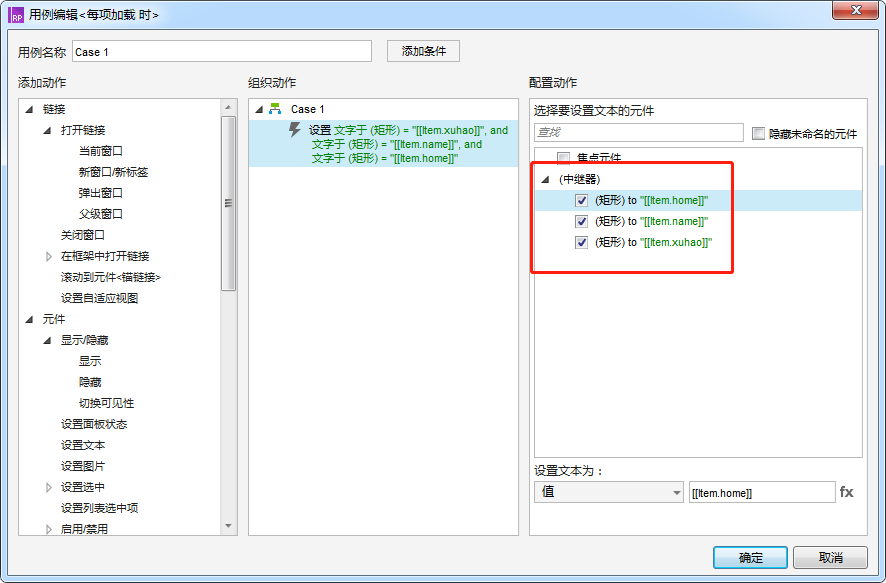
Task: Collapse the 元件 category
Action: coord(29,319)
